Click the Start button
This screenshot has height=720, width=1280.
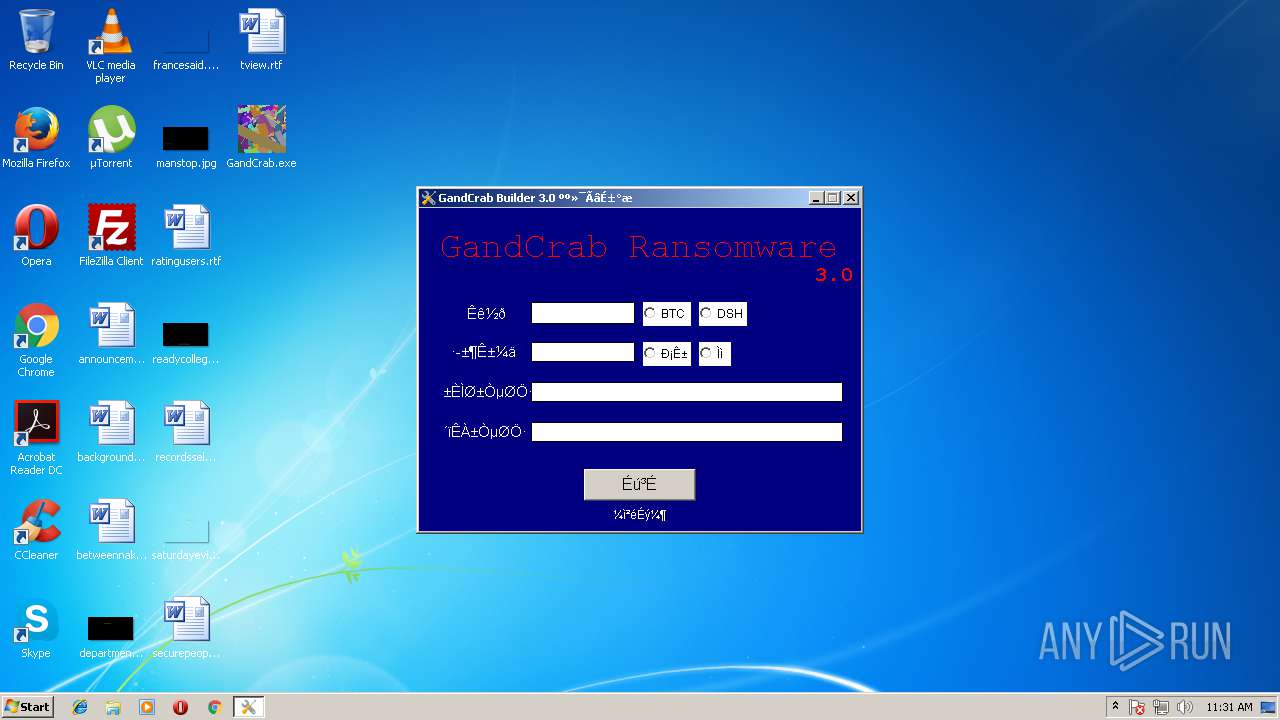[x=28, y=707]
